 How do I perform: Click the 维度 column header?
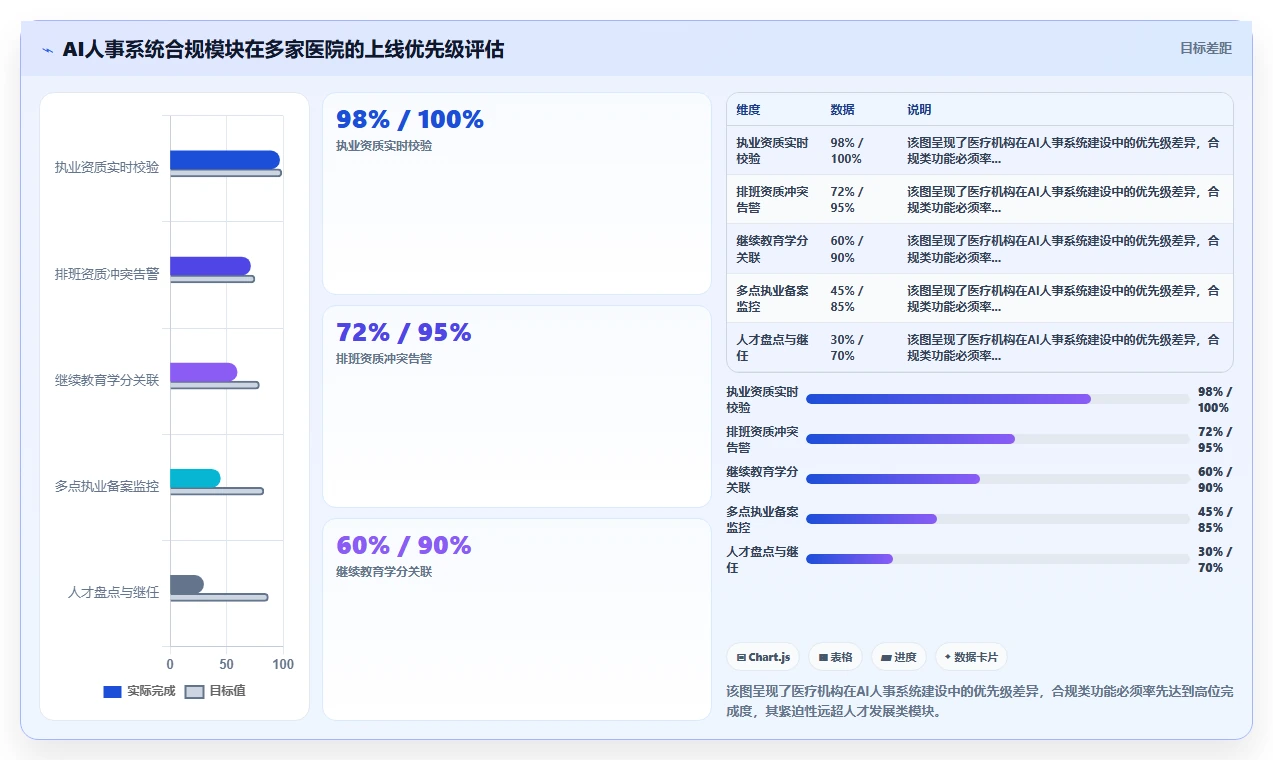[x=748, y=110]
